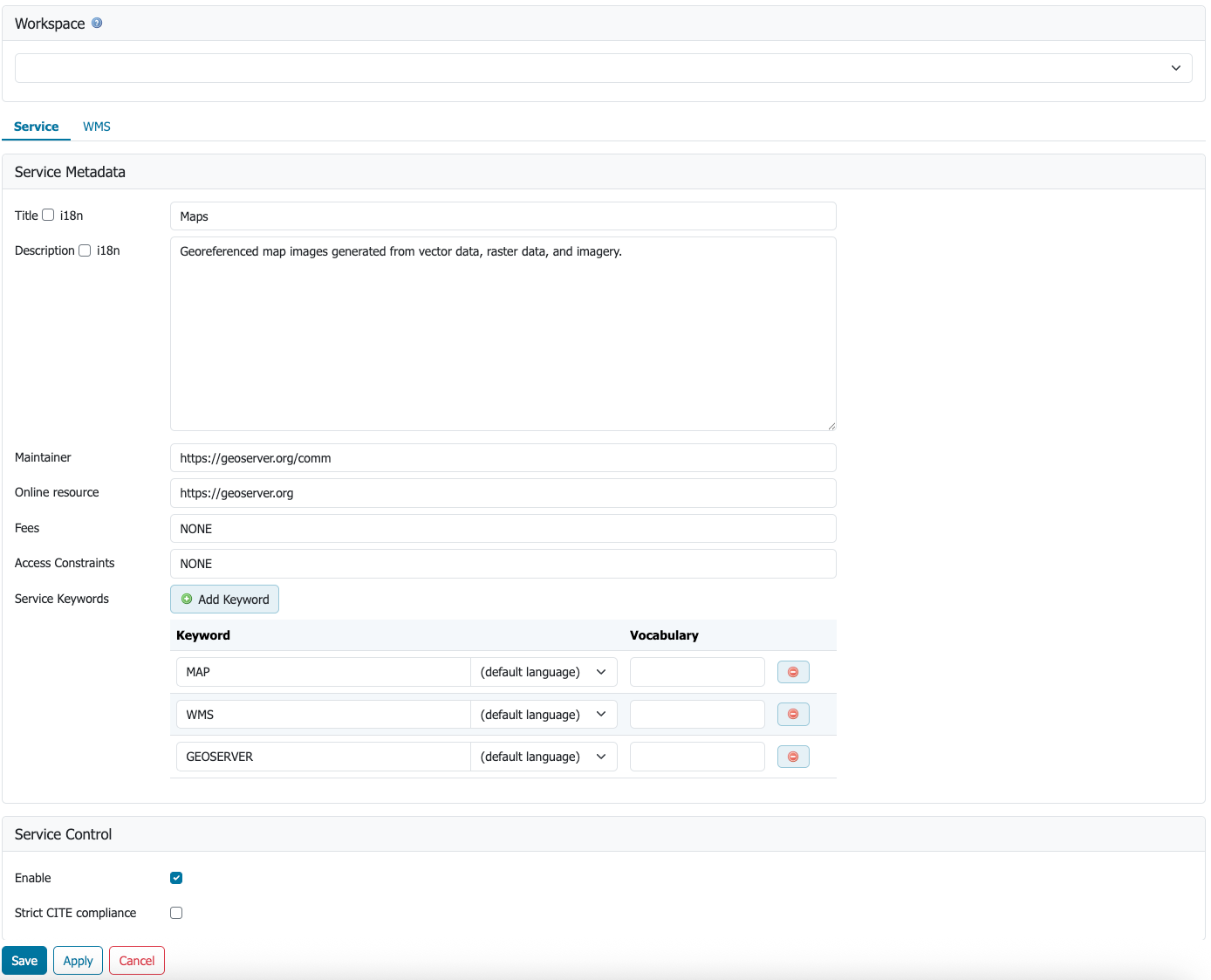Click the GEOSERVER keyword text field

(324, 757)
